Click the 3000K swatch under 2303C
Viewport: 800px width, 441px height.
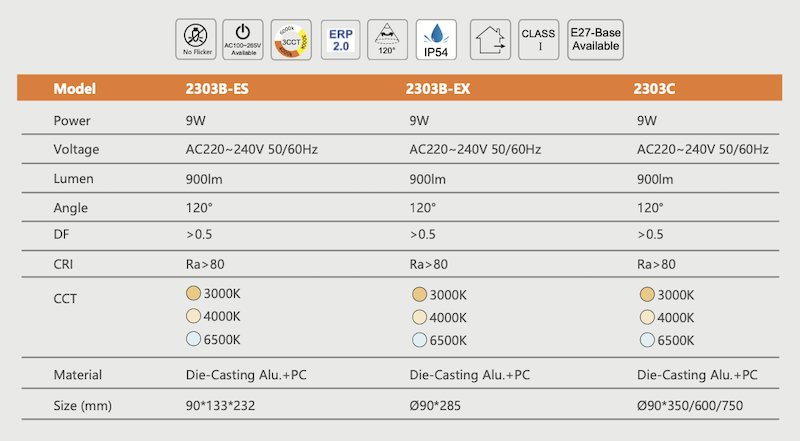tap(646, 295)
